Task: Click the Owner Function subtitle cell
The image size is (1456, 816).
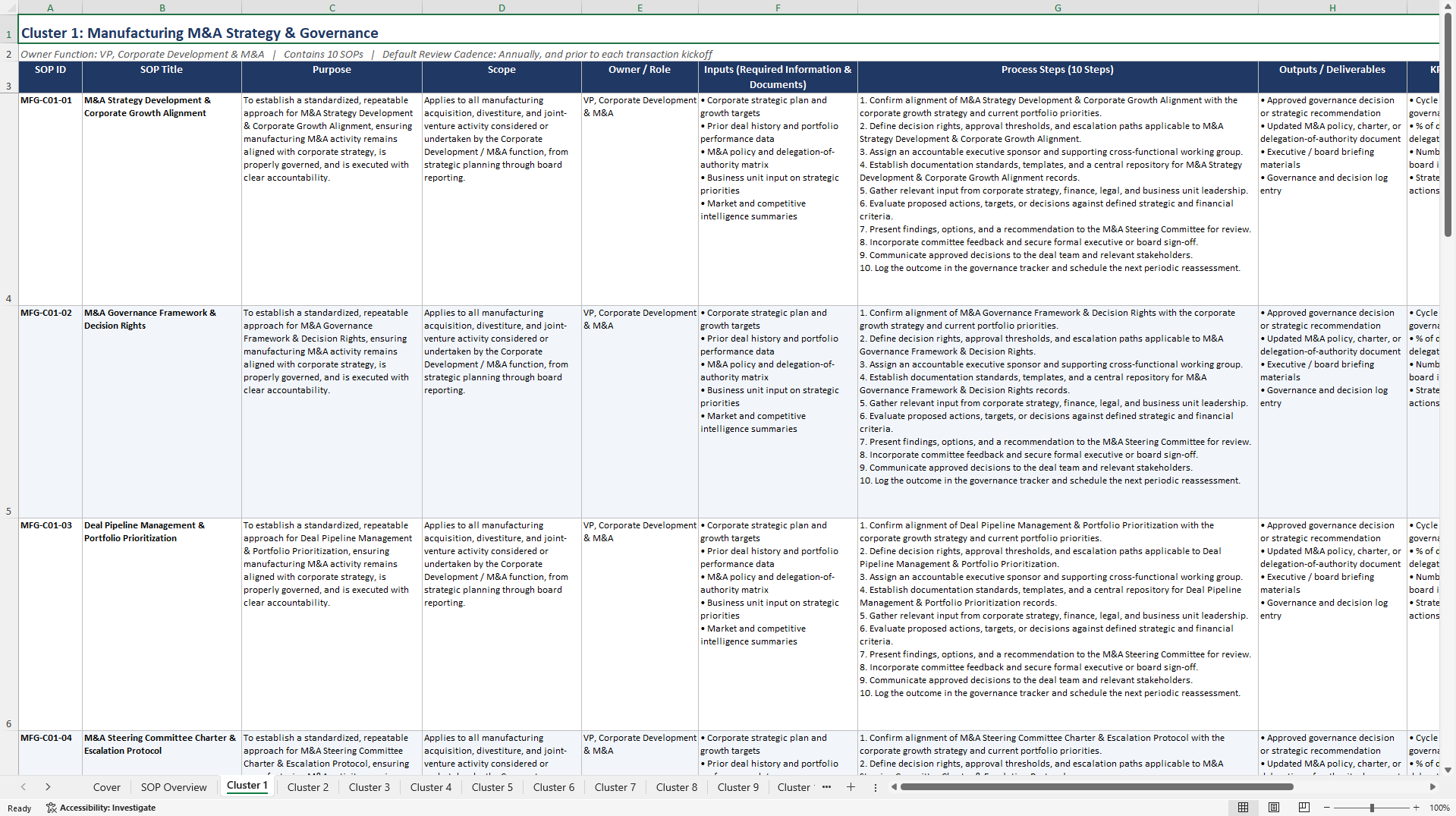Action: [x=728, y=54]
